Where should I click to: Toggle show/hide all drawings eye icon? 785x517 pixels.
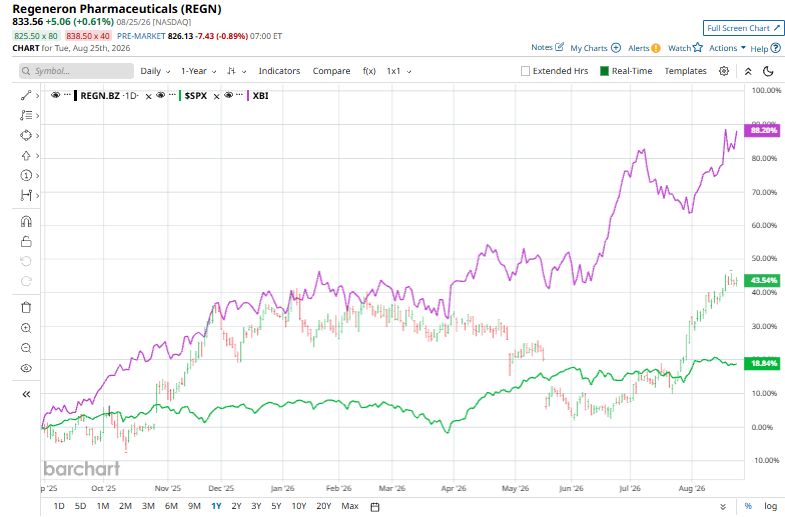[x=26, y=368]
